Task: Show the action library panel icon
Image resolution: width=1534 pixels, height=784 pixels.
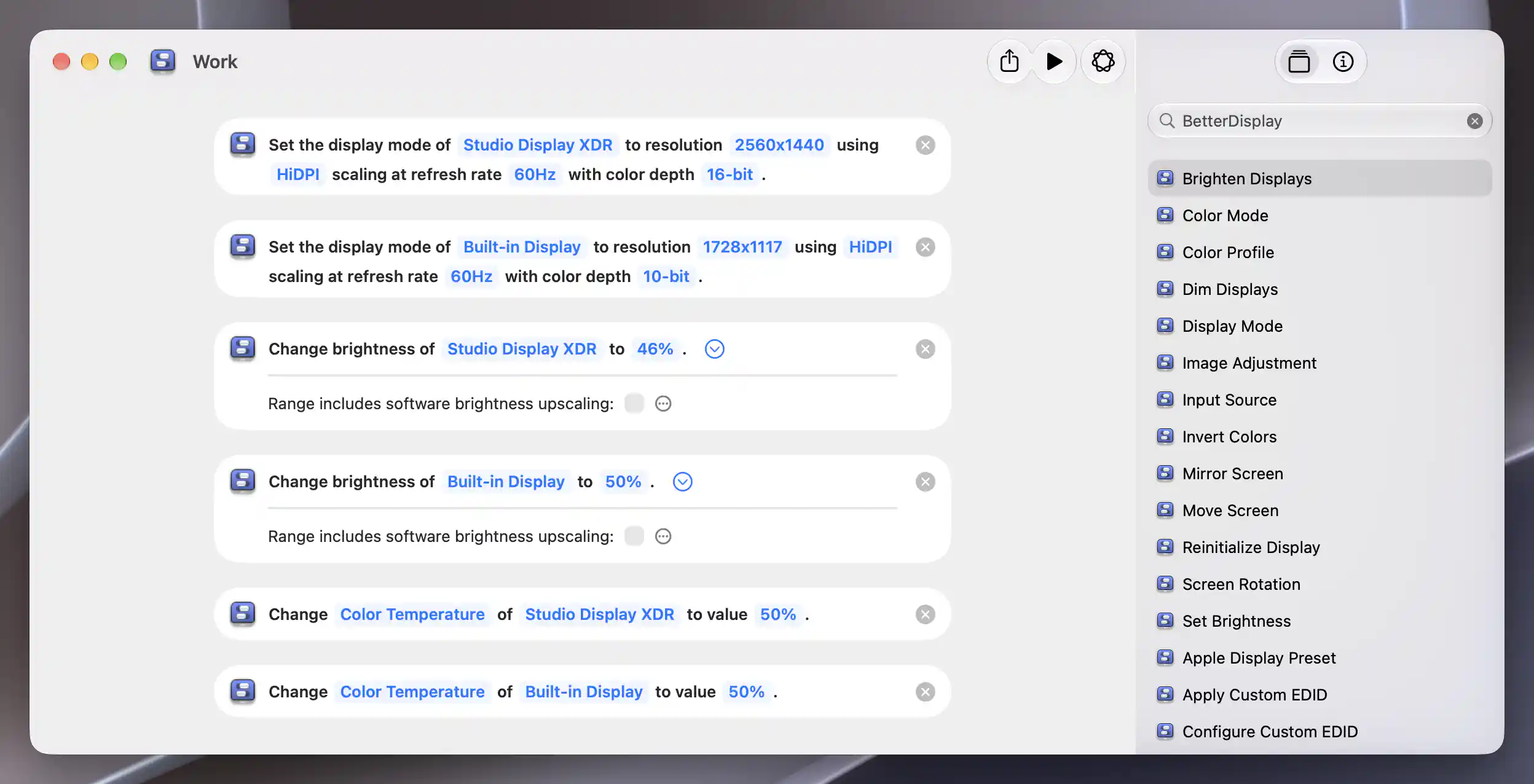Action: tap(1299, 61)
